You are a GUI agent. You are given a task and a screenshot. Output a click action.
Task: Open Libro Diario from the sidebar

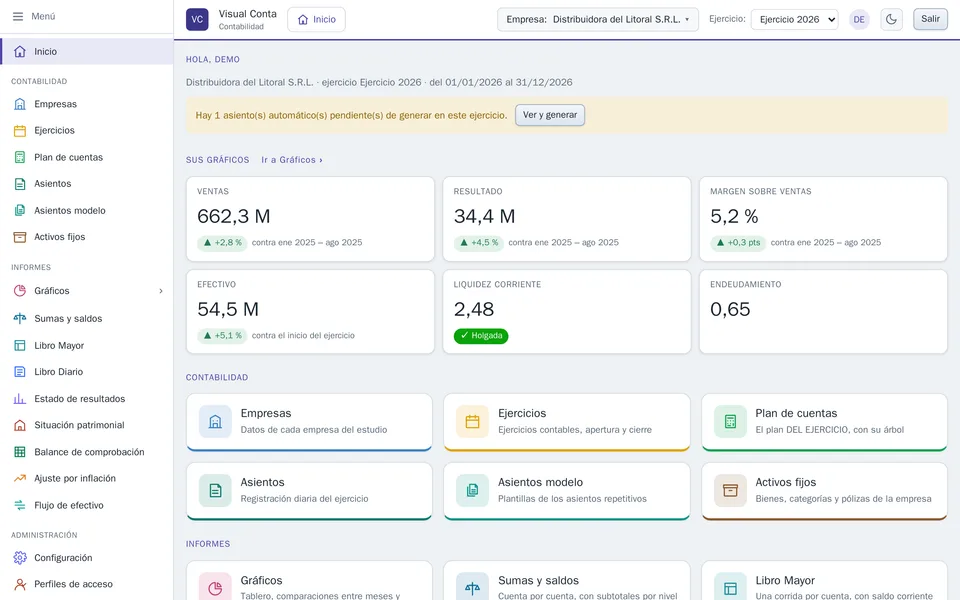pos(87,372)
